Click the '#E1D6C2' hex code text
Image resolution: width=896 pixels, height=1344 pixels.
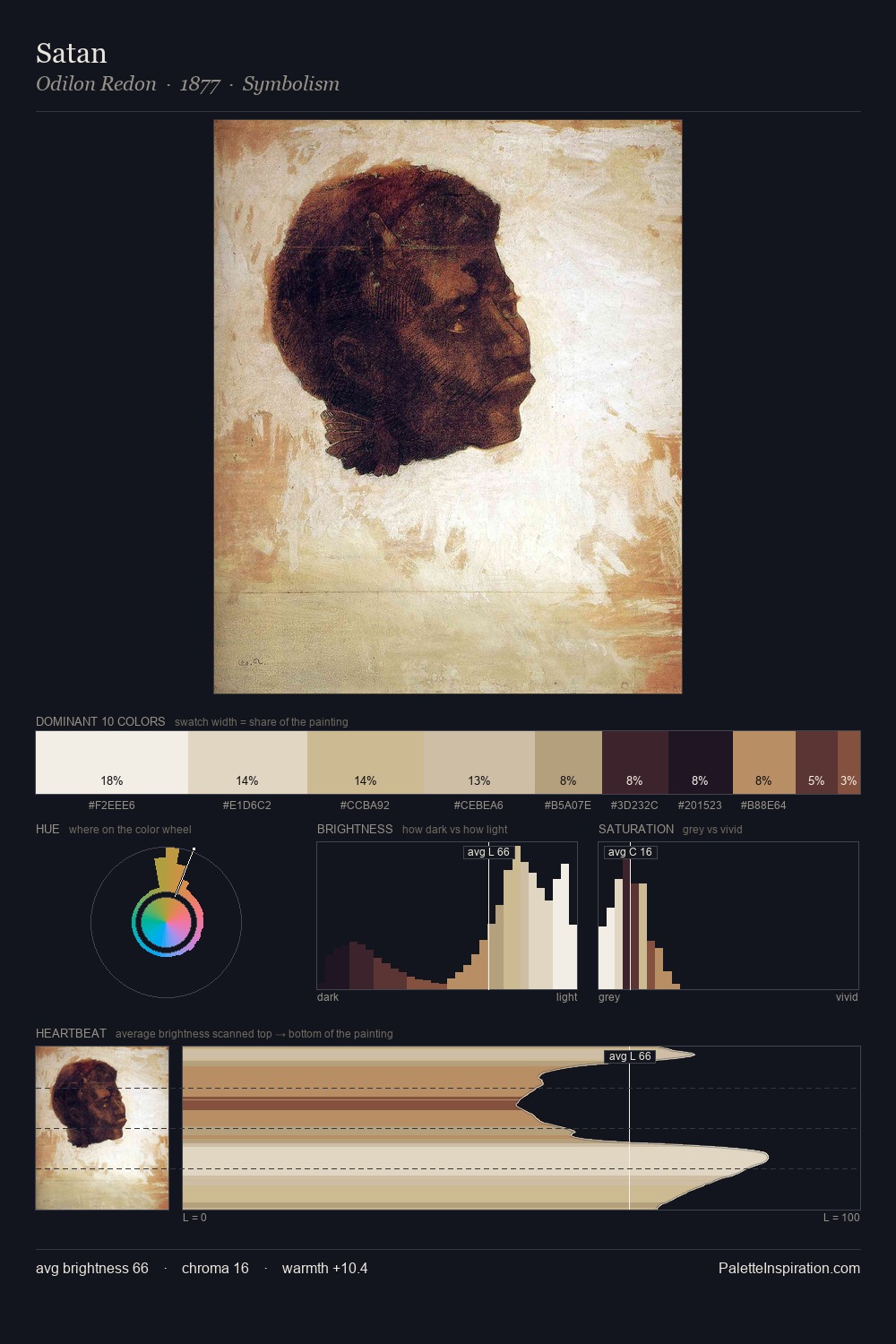coord(247,806)
